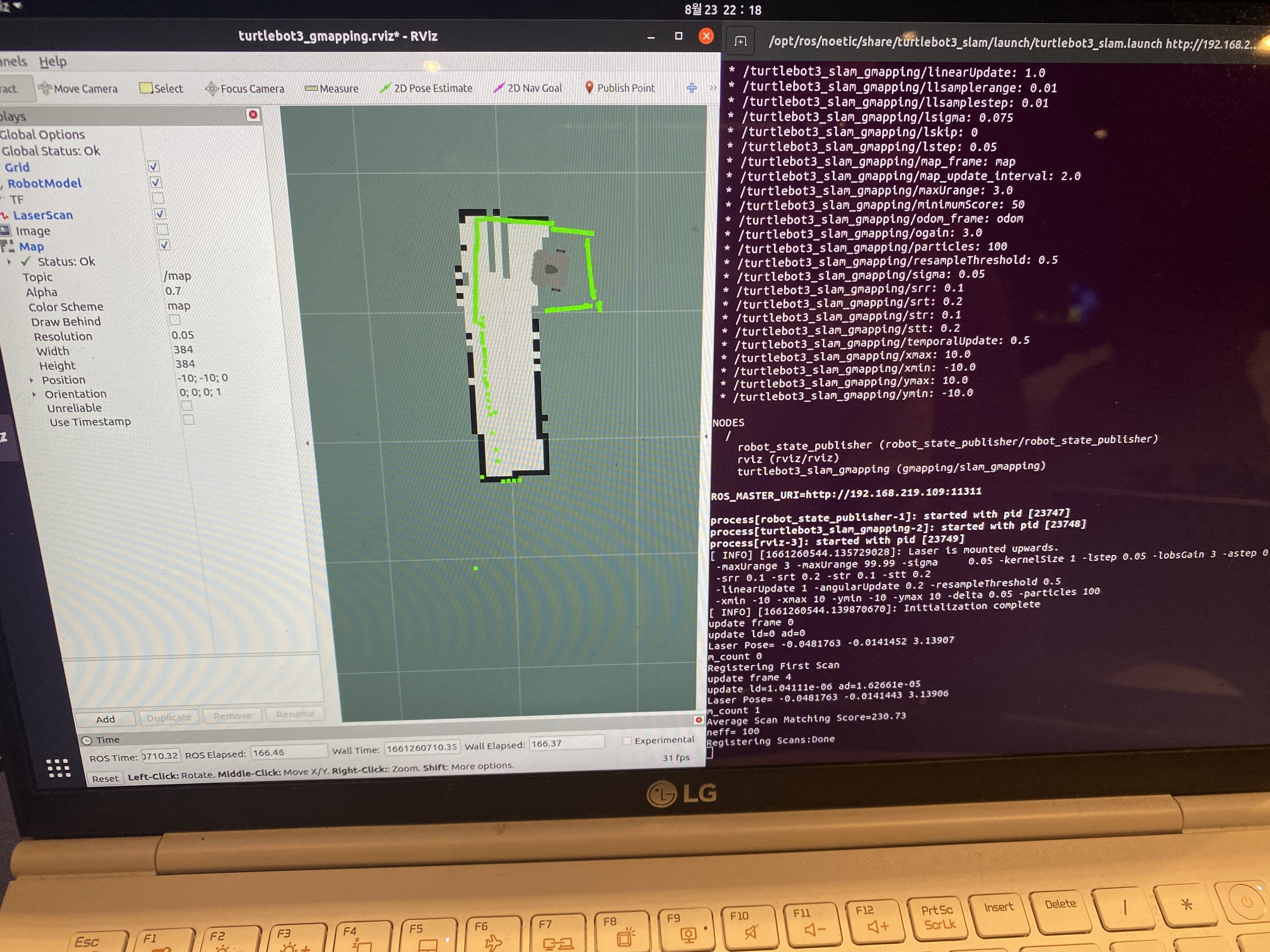This screenshot has width=1270, height=952.
Task: Close the Displays panel
Action: [x=253, y=115]
